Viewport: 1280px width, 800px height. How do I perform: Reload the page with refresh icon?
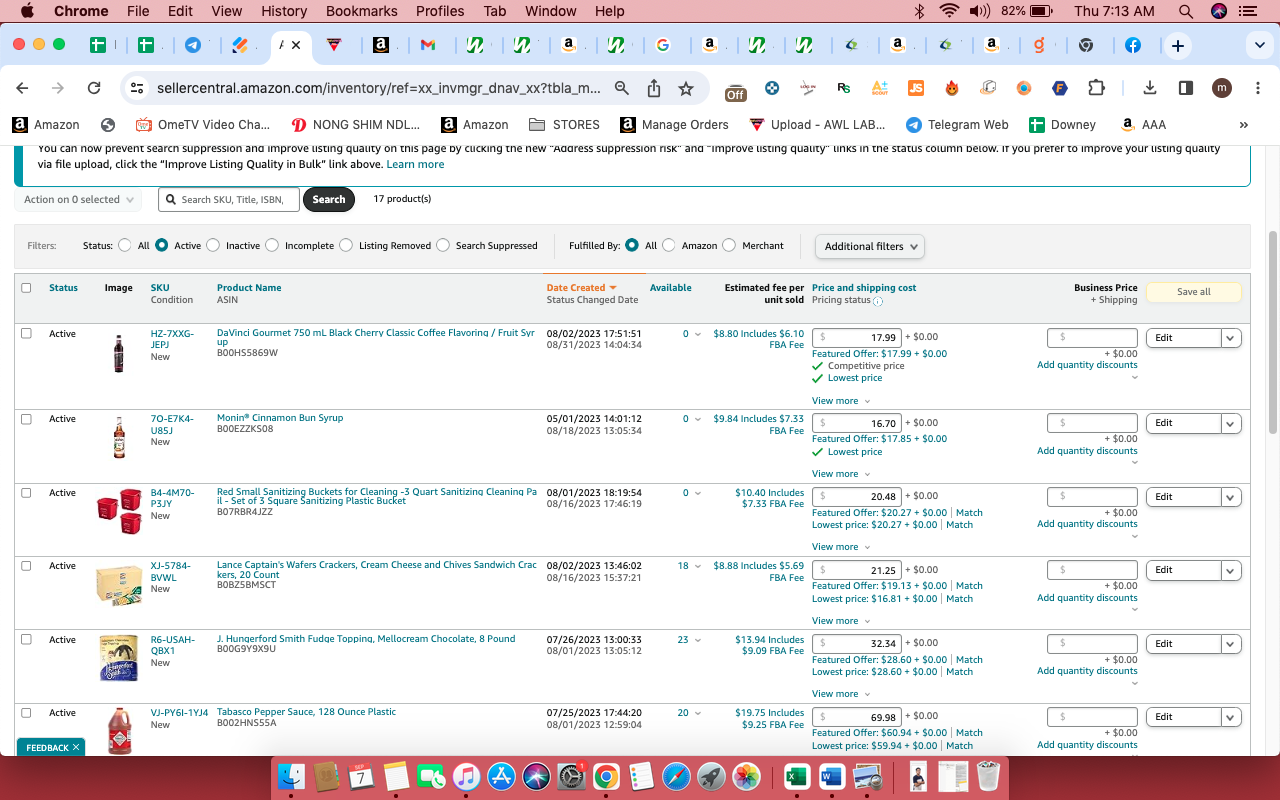[94, 88]
